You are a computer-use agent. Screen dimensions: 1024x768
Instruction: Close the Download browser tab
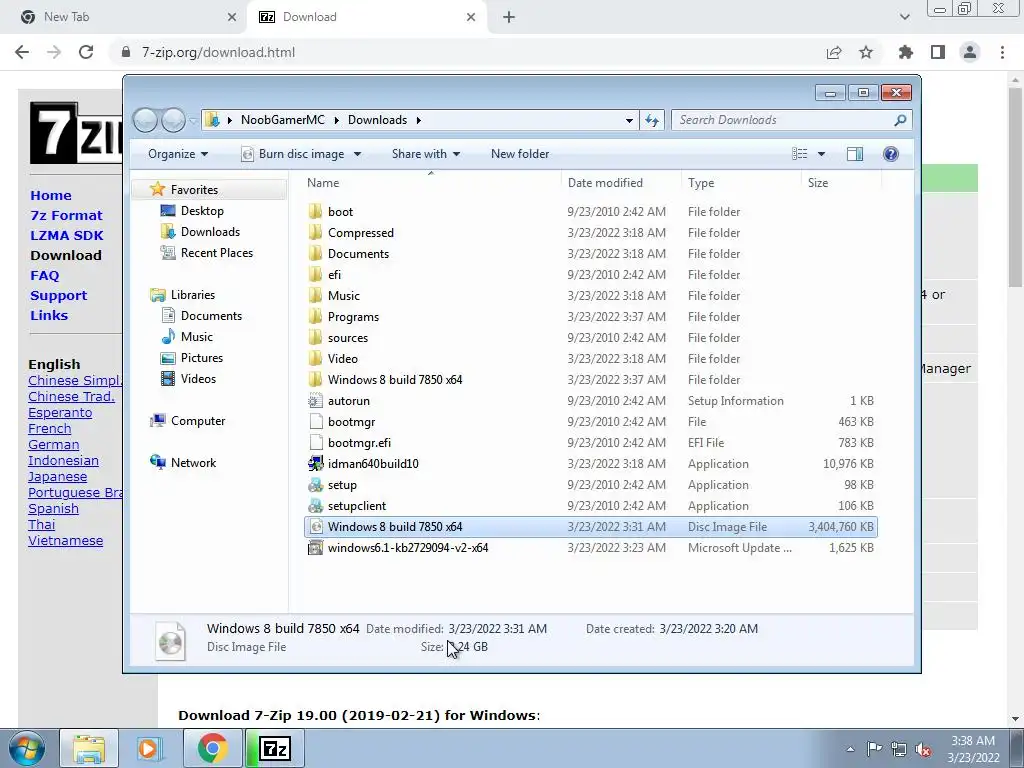471,17
